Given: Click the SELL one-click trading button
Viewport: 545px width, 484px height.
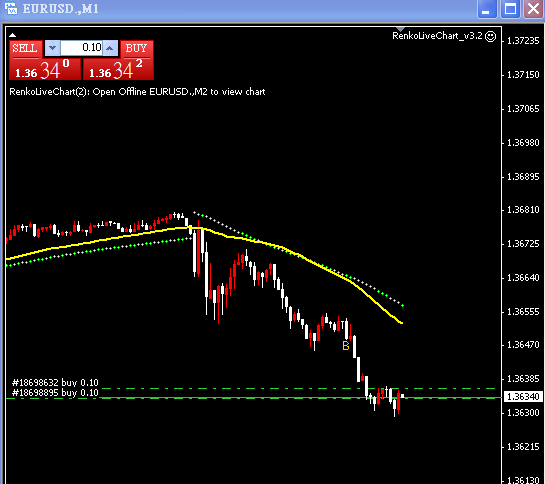Looking at the screenshot, I should click(x=26, y=48).
